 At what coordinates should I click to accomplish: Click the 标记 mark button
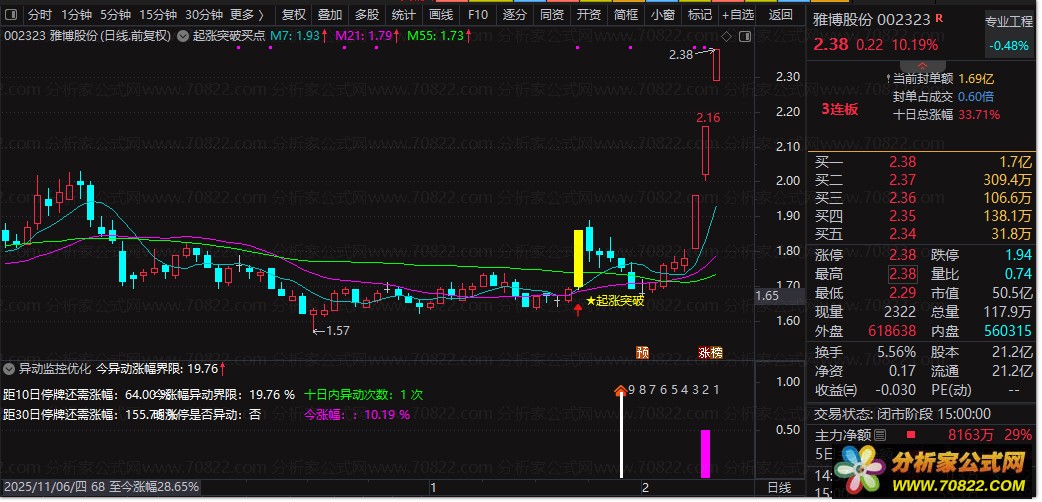pos(700,15)
